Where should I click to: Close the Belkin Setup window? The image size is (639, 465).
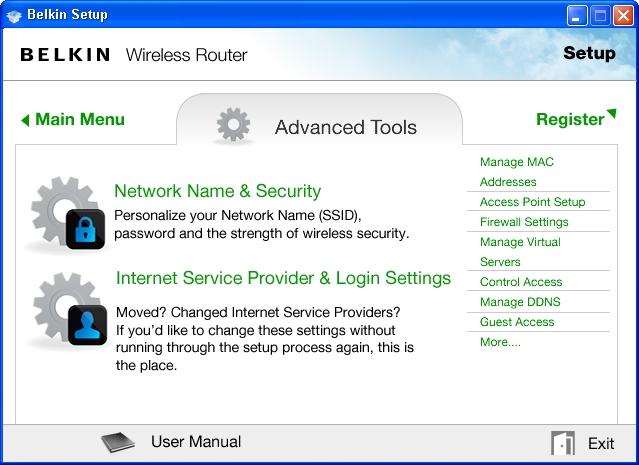point(624,16)
